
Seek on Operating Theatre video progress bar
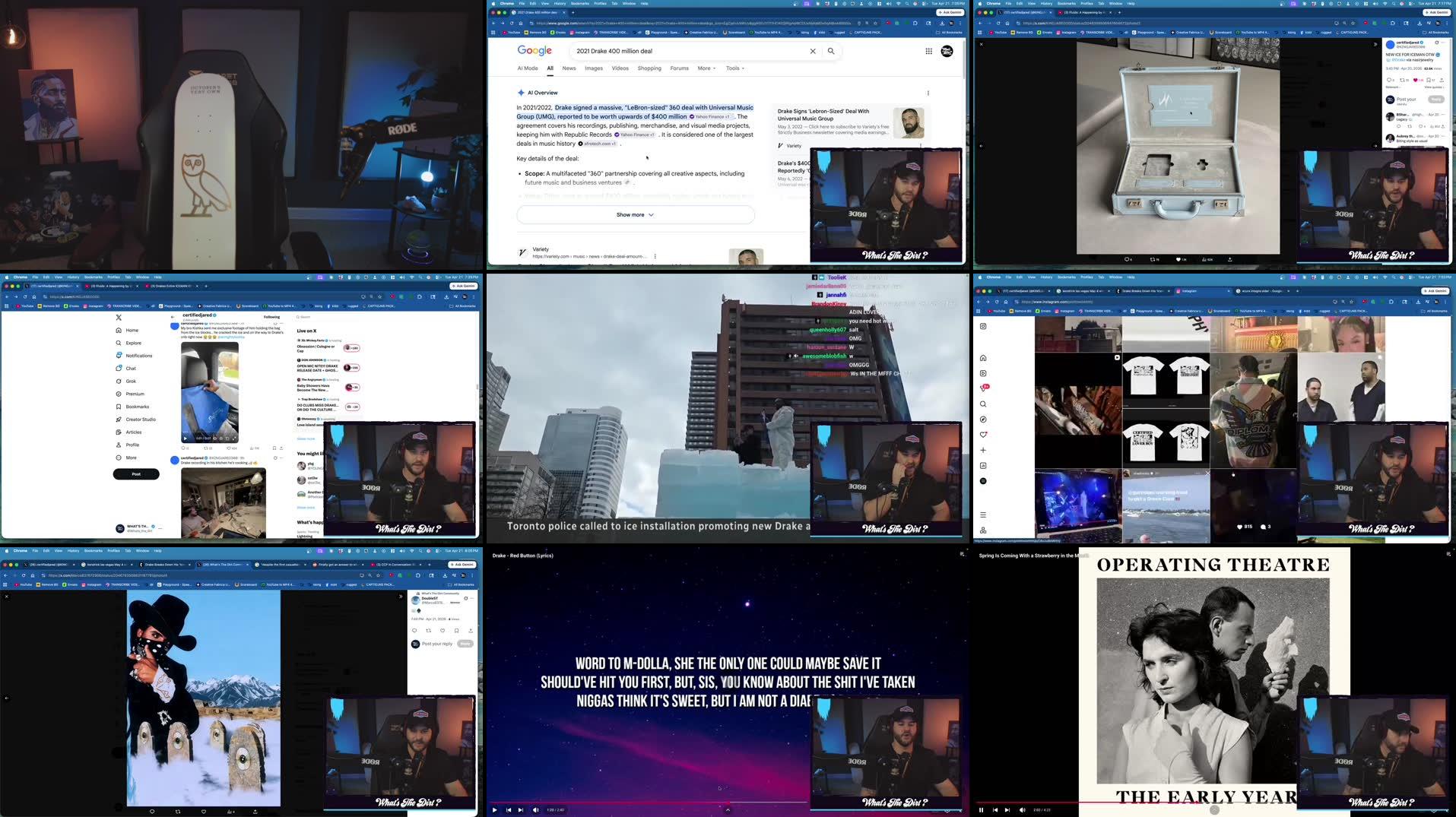1137,803
